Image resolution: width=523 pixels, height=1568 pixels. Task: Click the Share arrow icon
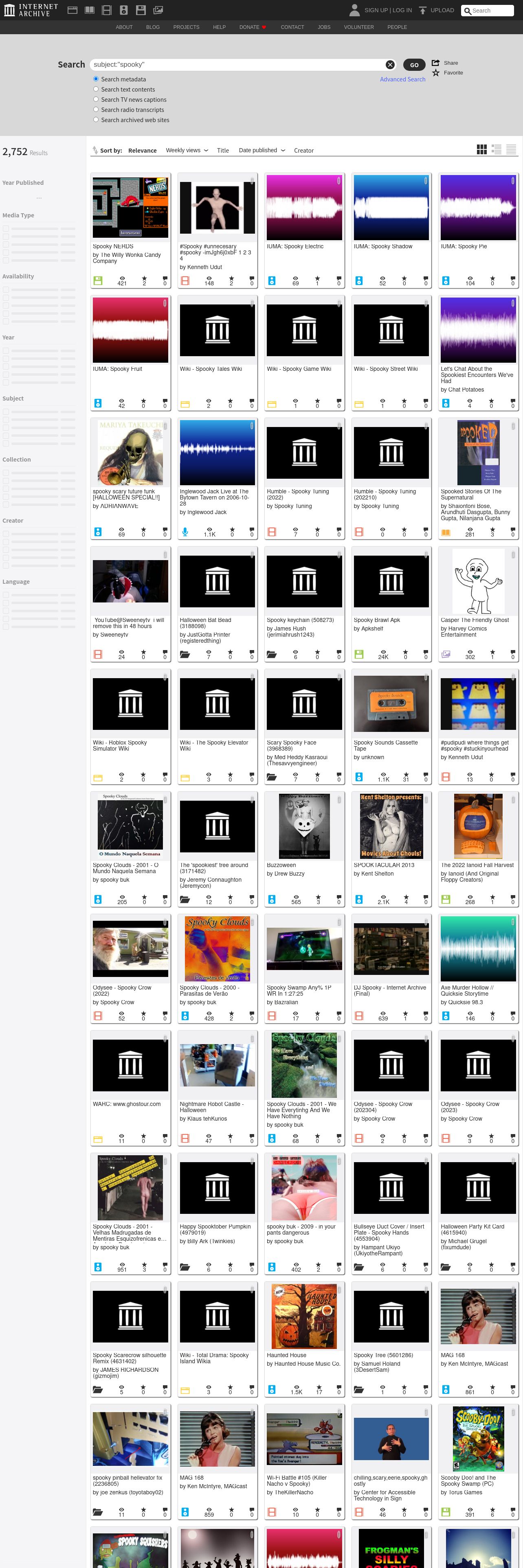point(436,63)
